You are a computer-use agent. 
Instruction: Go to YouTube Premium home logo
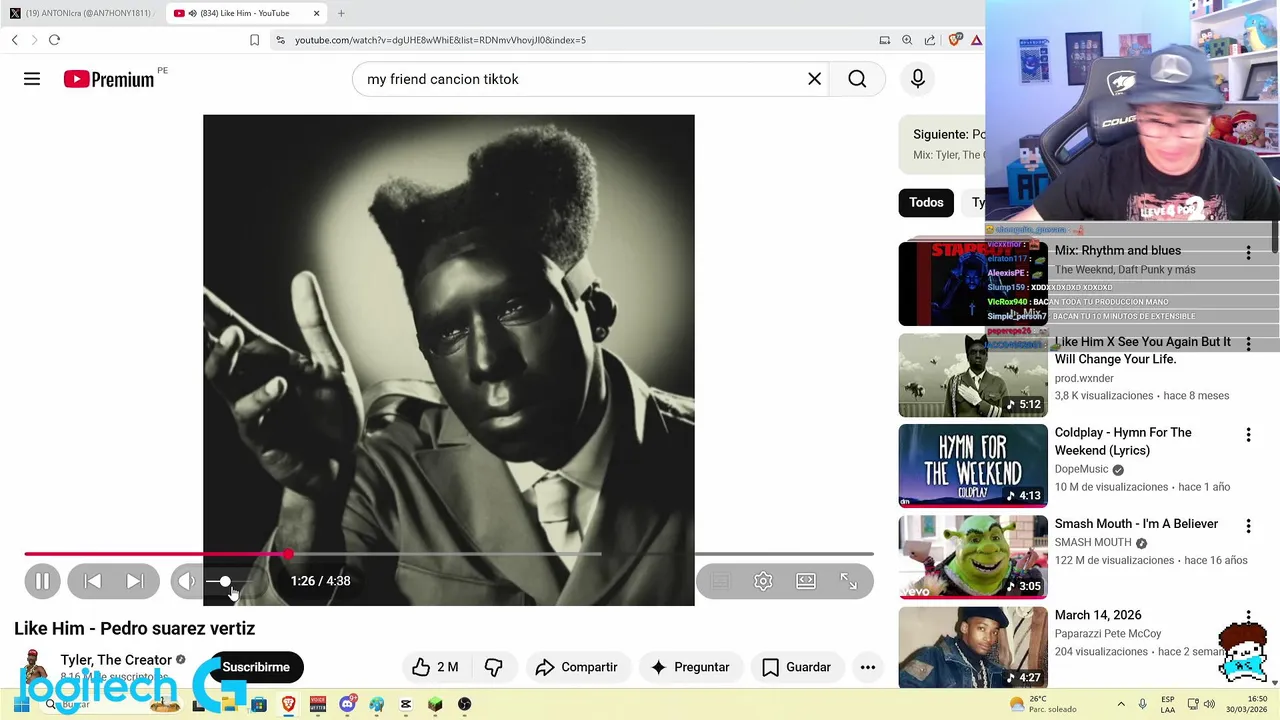coord(109,79)
